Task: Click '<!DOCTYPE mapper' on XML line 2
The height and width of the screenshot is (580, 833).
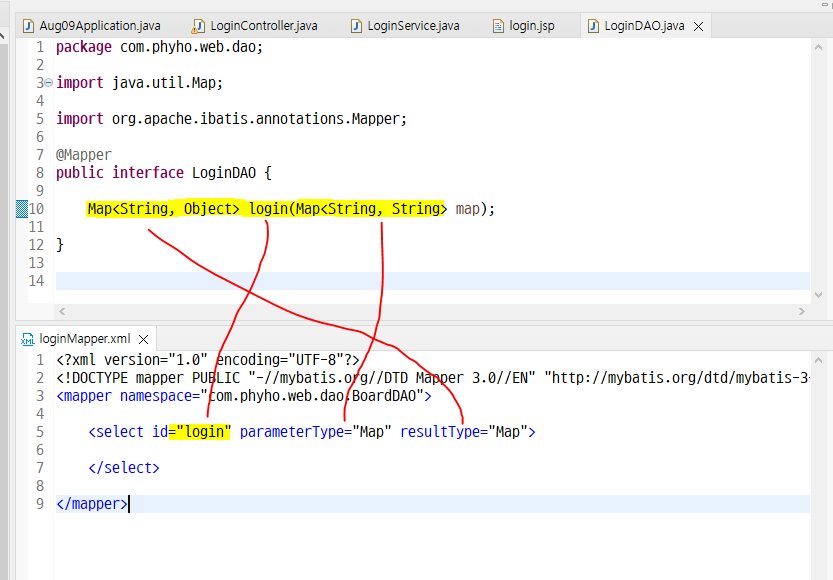Action: (x=120, y=378)
